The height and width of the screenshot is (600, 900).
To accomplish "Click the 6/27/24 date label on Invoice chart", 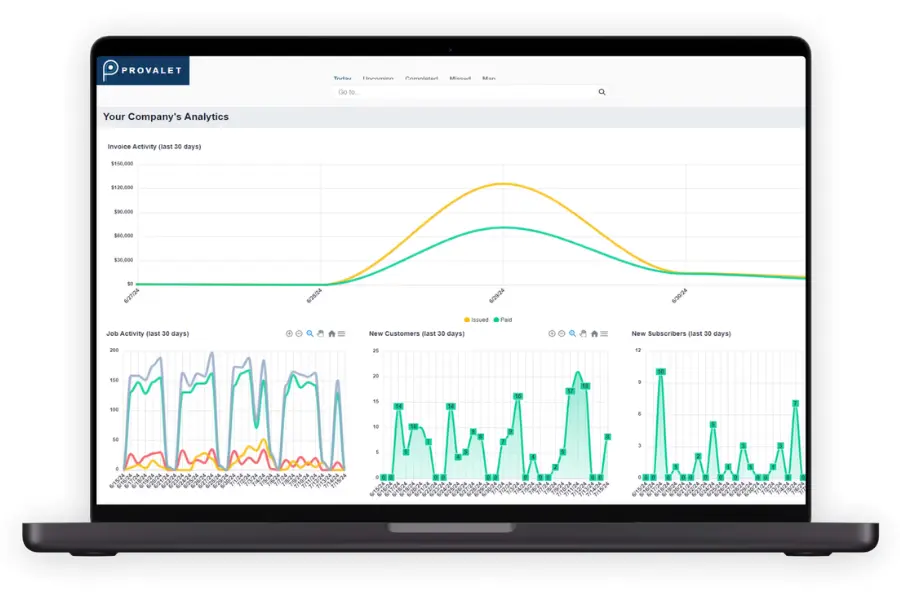I will pos(131,296).
